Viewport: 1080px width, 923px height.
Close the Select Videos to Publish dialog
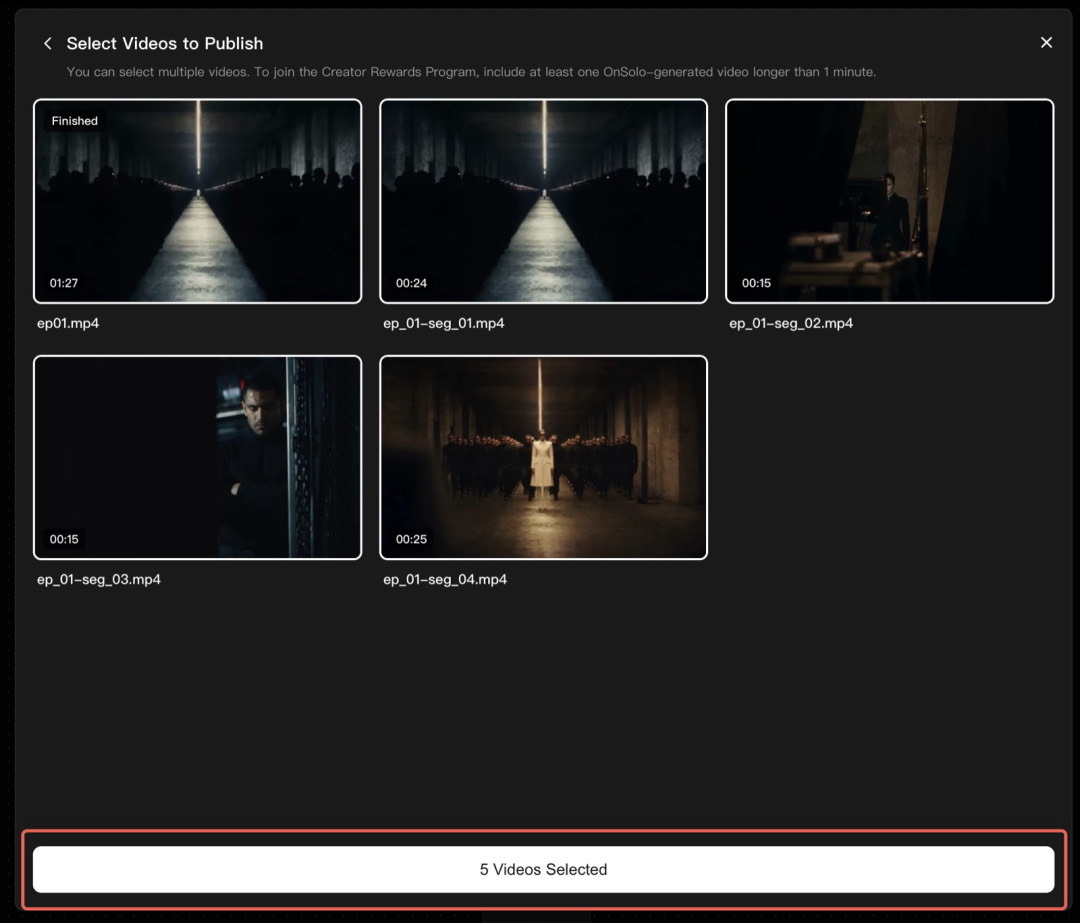point(1046,43)
